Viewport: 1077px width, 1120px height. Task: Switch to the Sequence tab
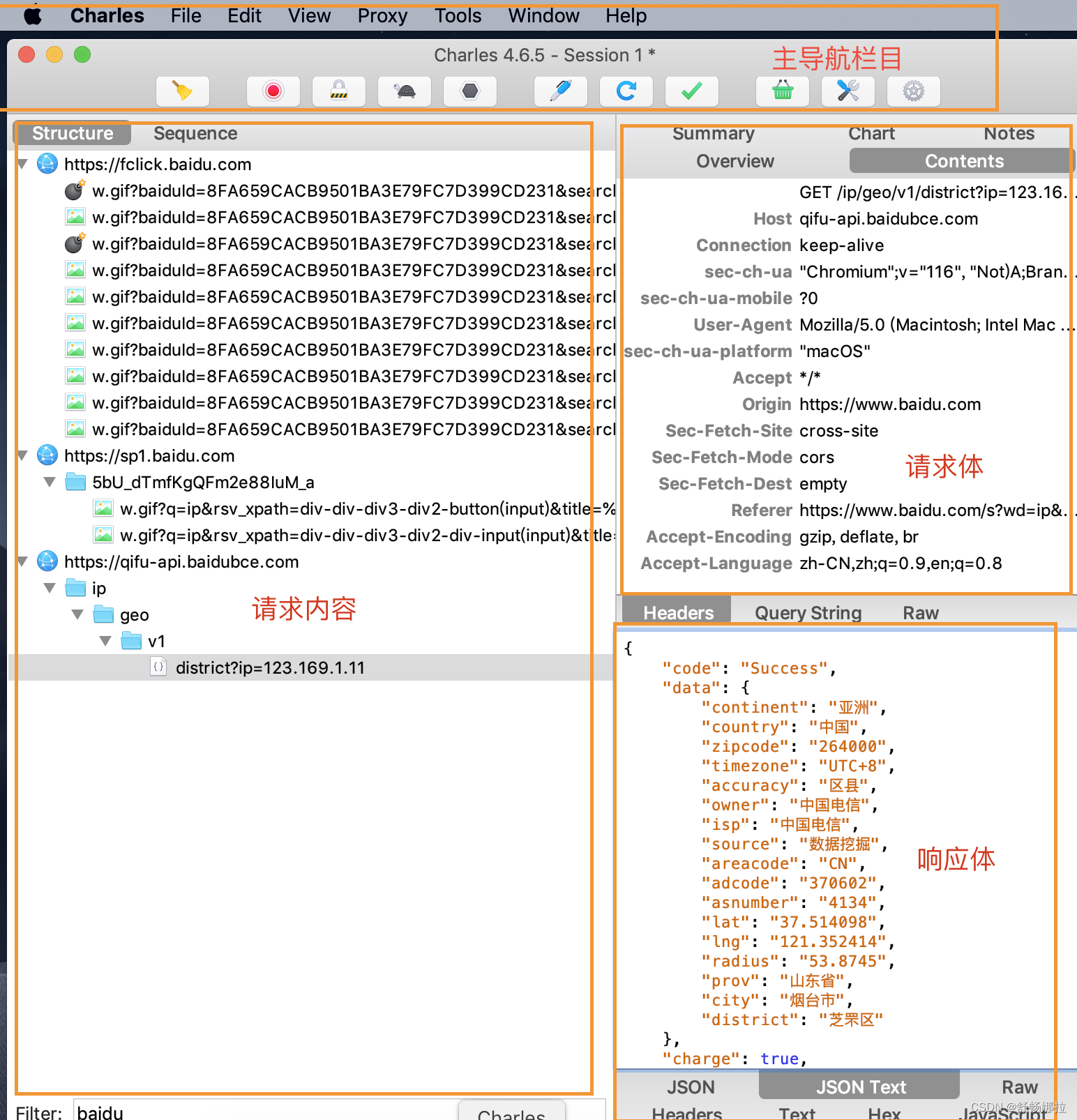click(195, 133)
